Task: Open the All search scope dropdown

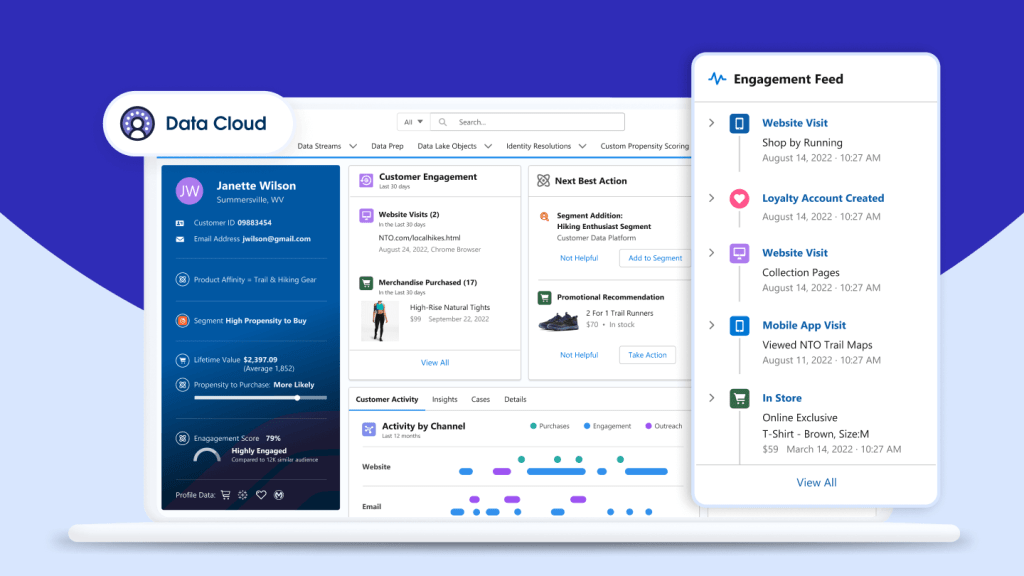Action: [x=413, y=122]
